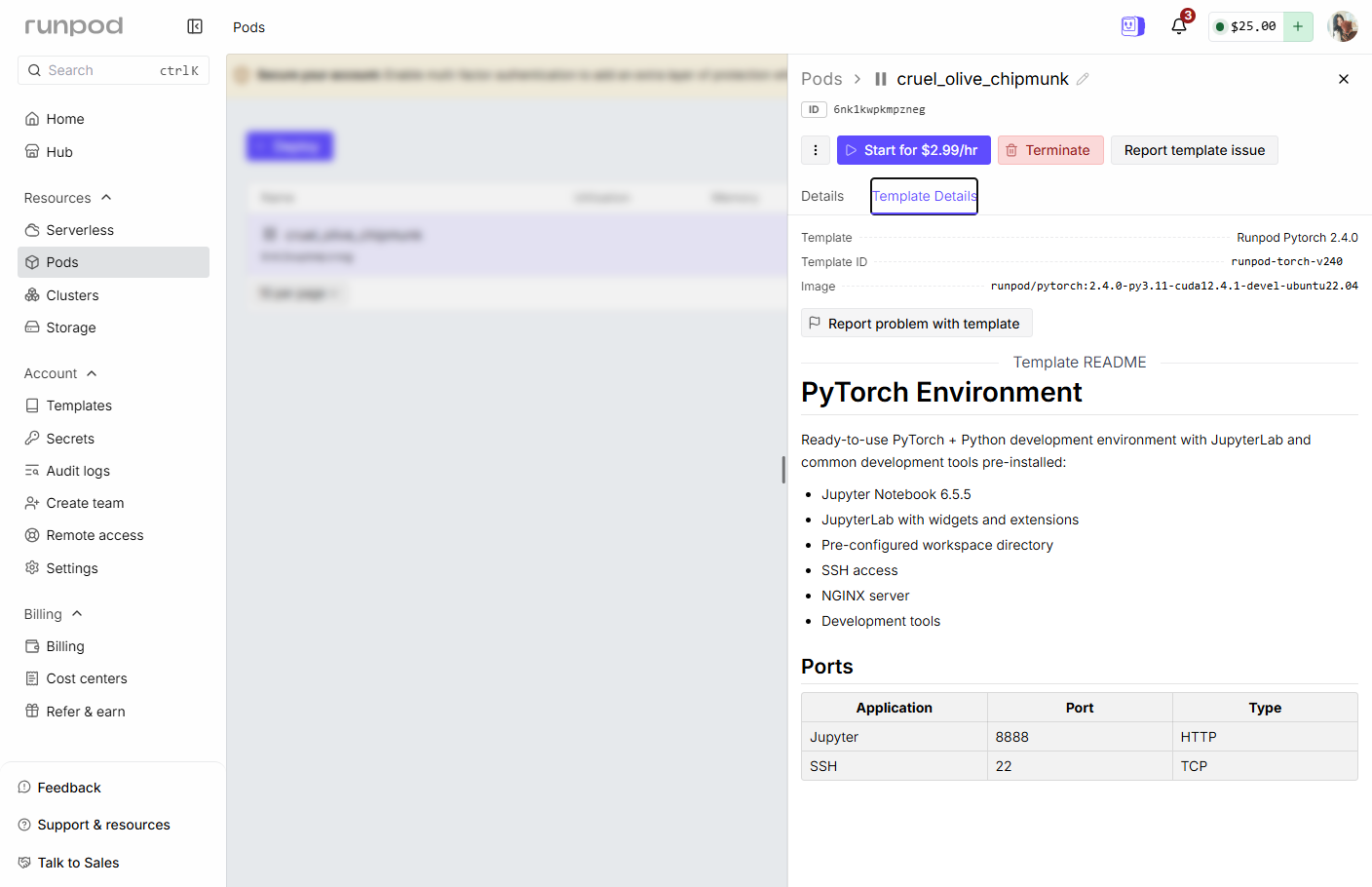Click the runpod/pytorch image name
This screenshot has width=1372, height=887.
pos(1174,287)
